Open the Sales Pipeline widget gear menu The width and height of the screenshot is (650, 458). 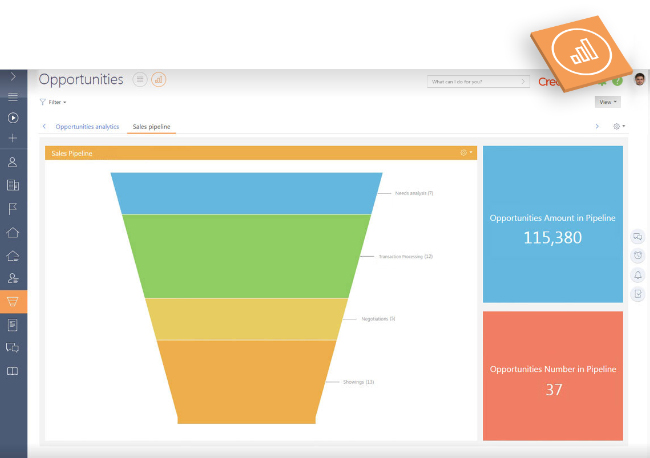click(x=466, y=153)
